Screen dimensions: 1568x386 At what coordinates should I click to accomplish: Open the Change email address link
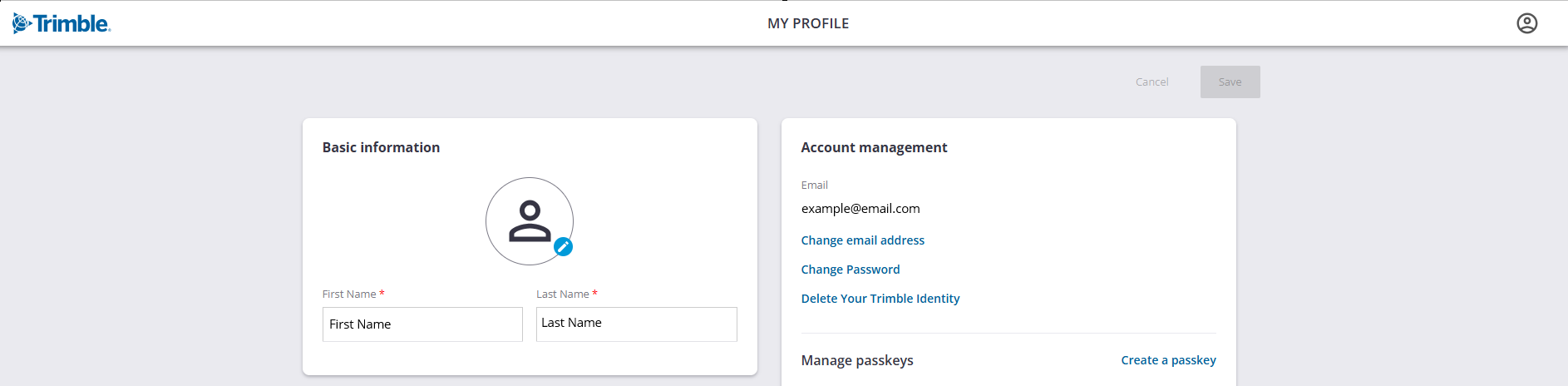click(x=862, y=240)
